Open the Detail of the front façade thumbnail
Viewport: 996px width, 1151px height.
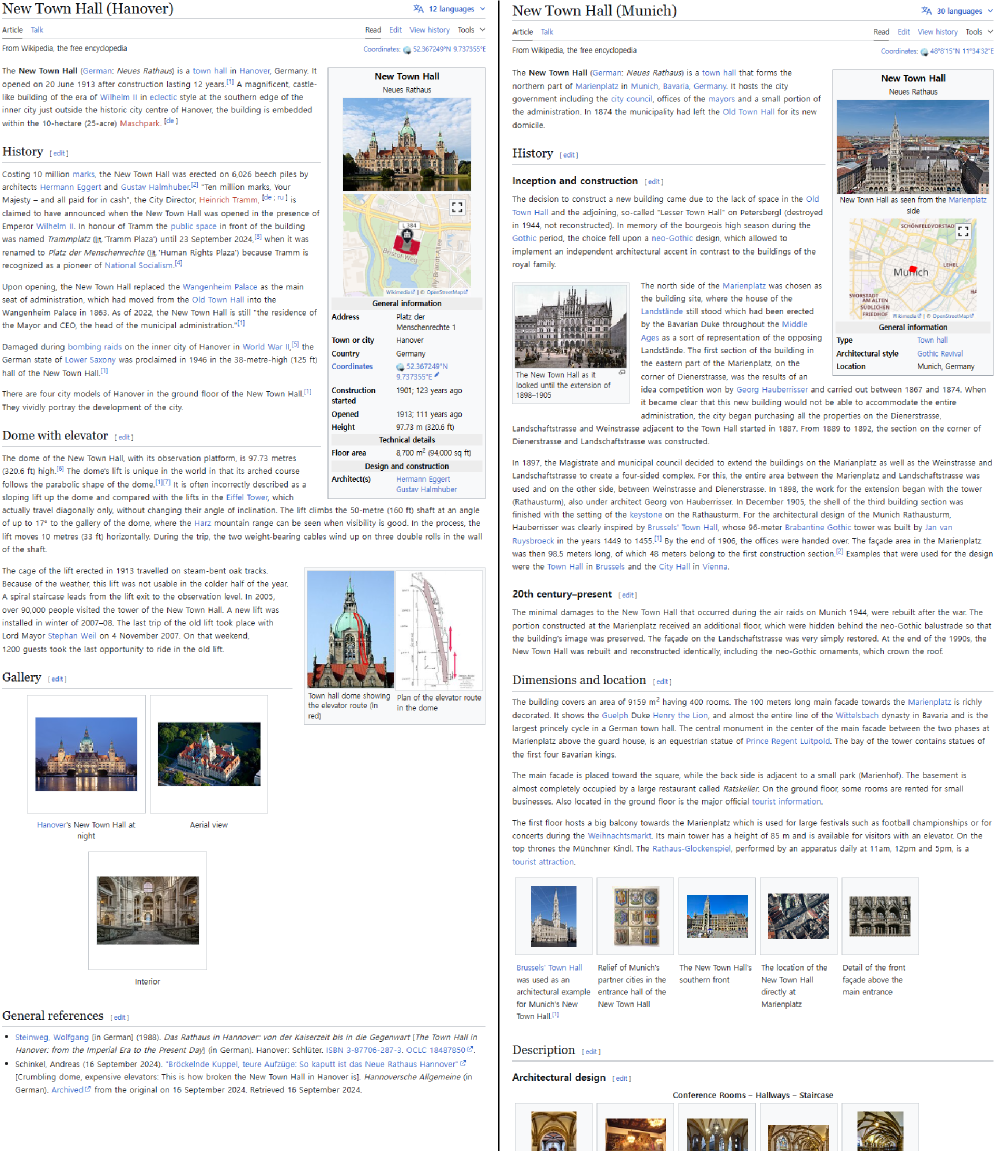tap(880, 916)
